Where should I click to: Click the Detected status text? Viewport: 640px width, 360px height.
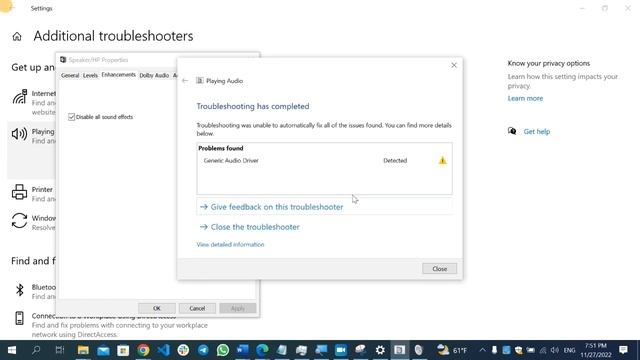click(x=395, y=160)
